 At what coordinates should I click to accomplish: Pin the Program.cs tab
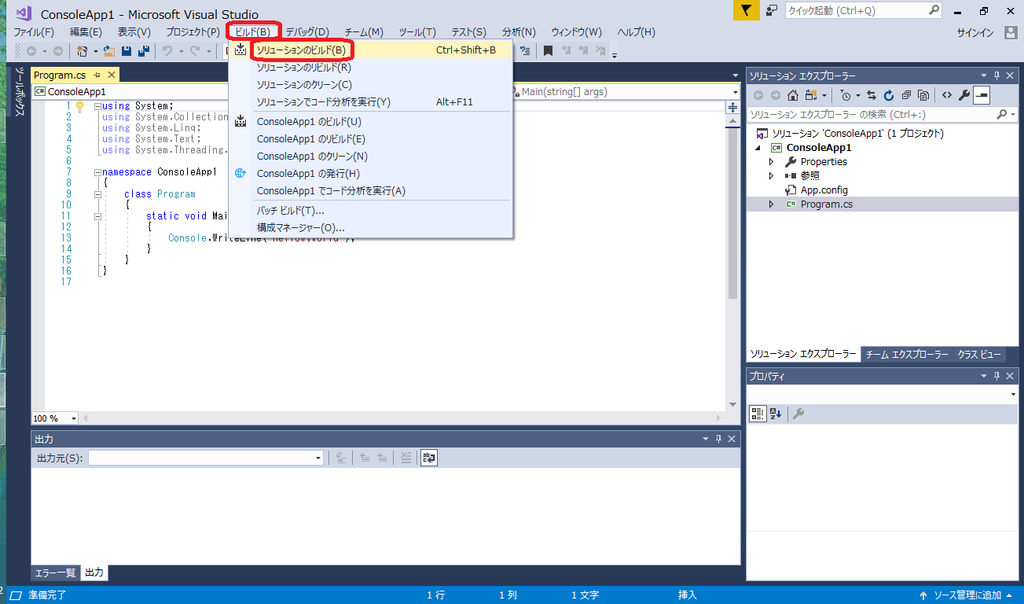pyautogui.click(x=97, y=75)
